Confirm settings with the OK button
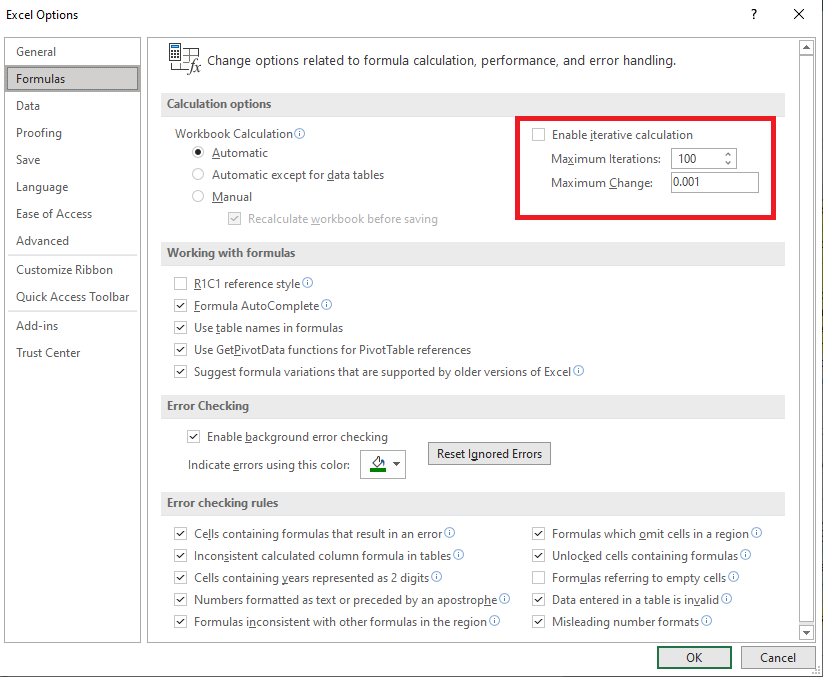823x677 pixels. click(694, 658)
